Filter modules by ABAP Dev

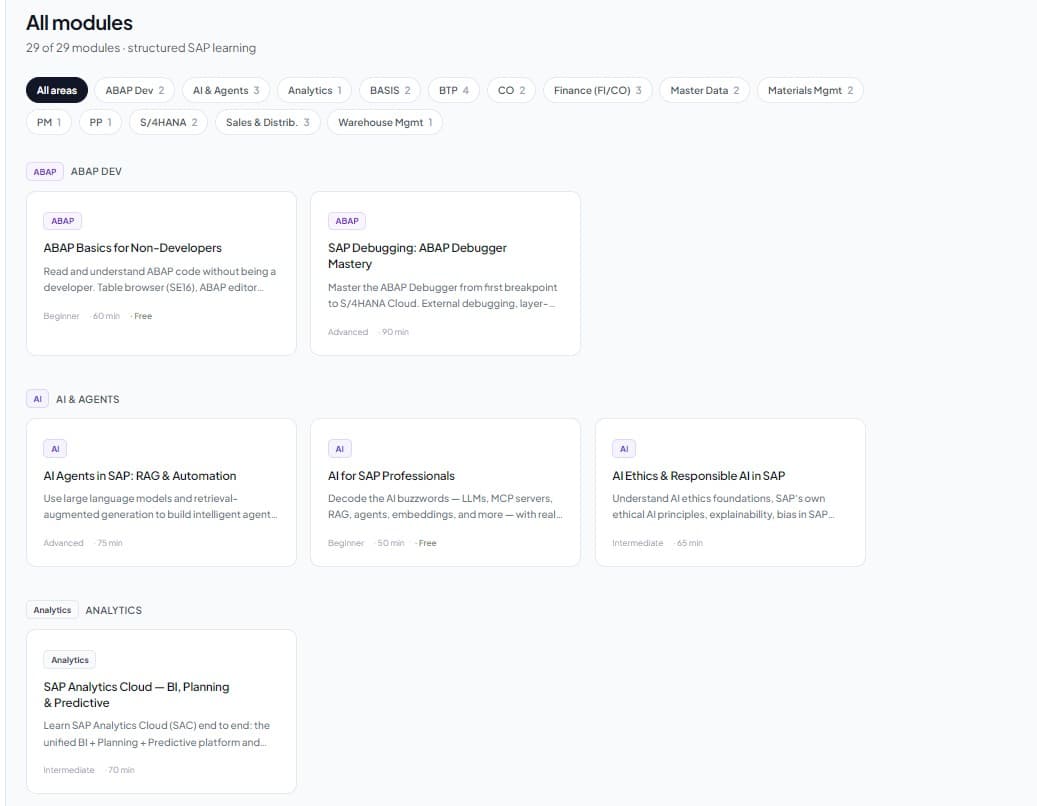click(x=135, y=90)
